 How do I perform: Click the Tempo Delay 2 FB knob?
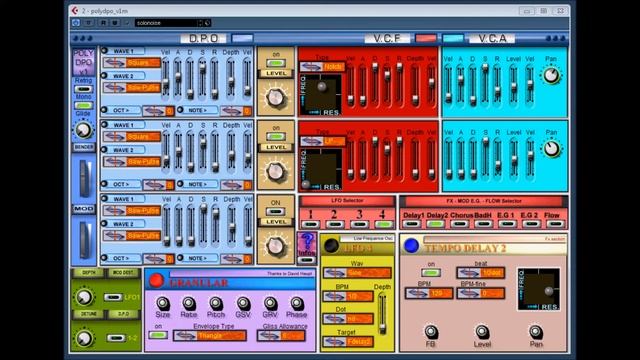(x=431, y=332)
